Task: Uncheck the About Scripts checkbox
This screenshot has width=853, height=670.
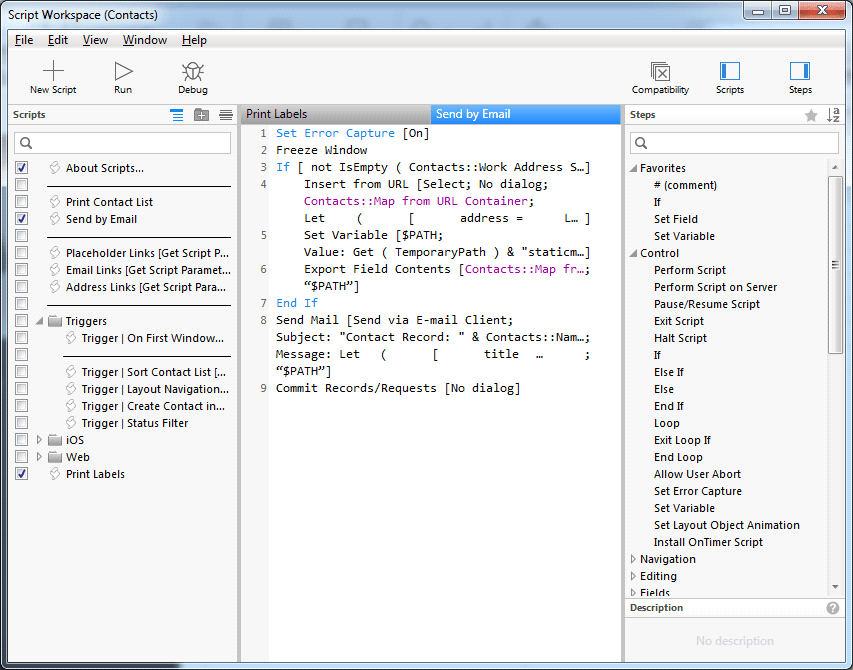Action: 21,167
